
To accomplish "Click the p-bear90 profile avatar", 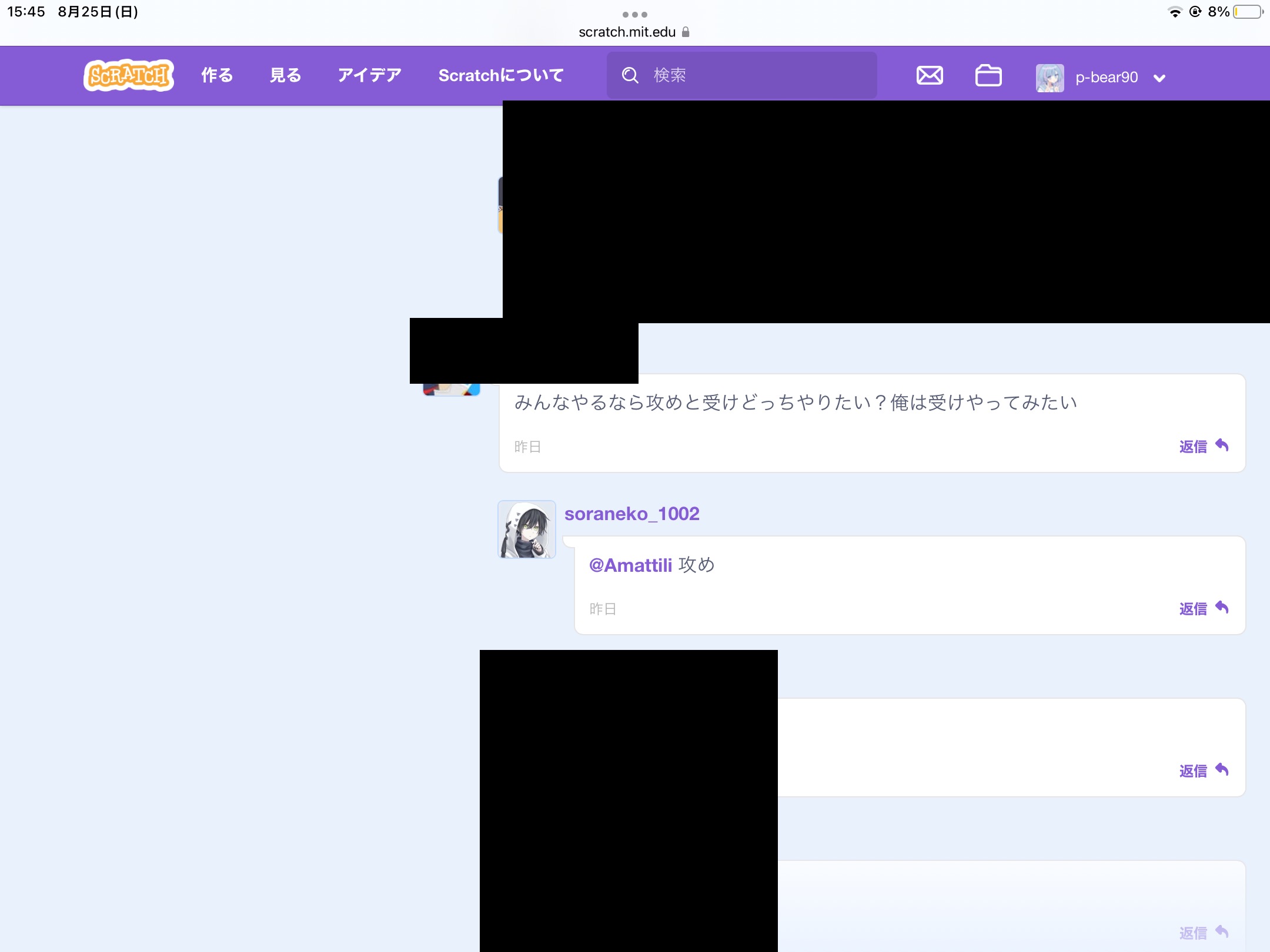I will 1050,78.
